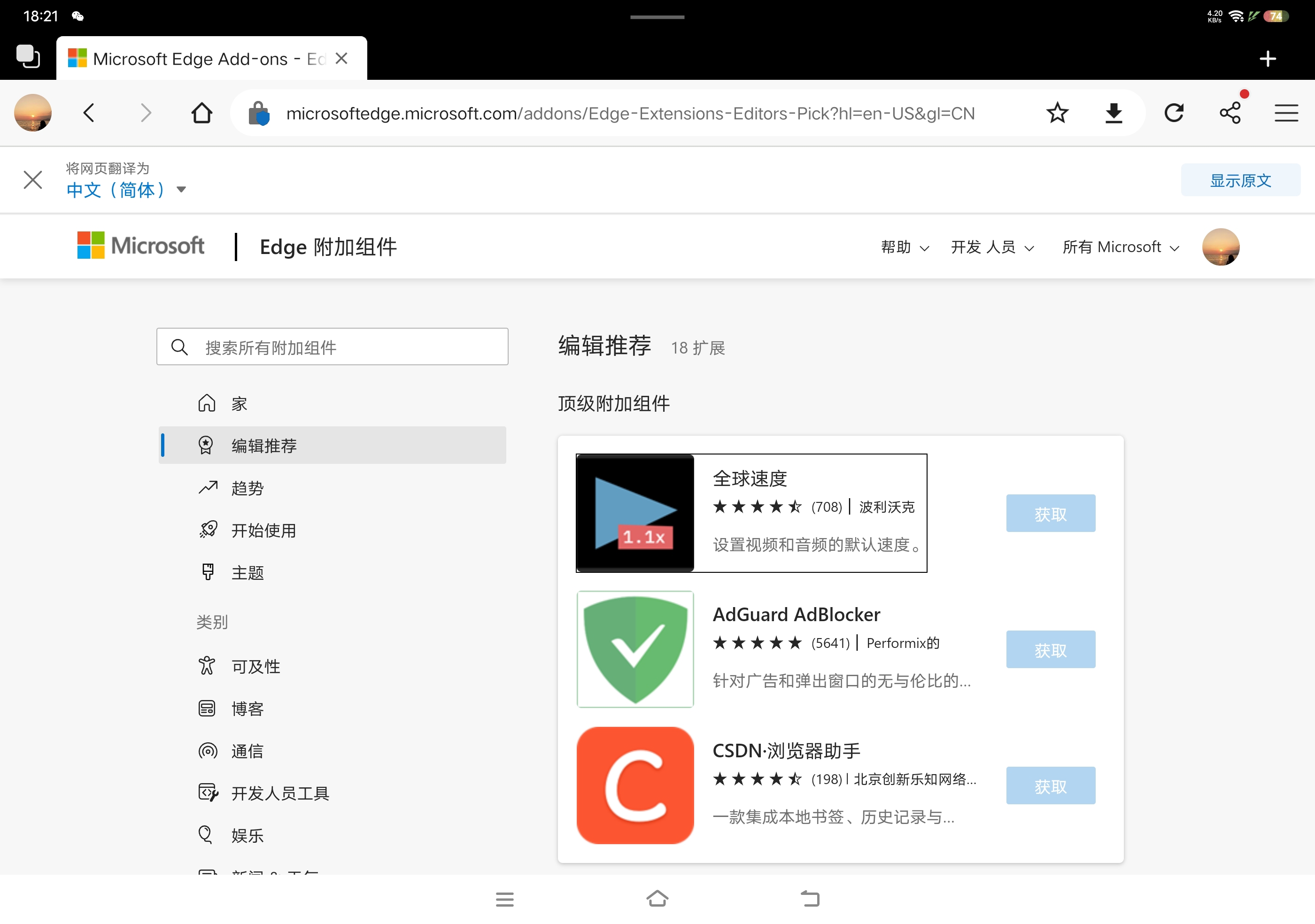Dismiss the translation bar with the X
The width and height of the screenshot is (1315, 924).
33,179
